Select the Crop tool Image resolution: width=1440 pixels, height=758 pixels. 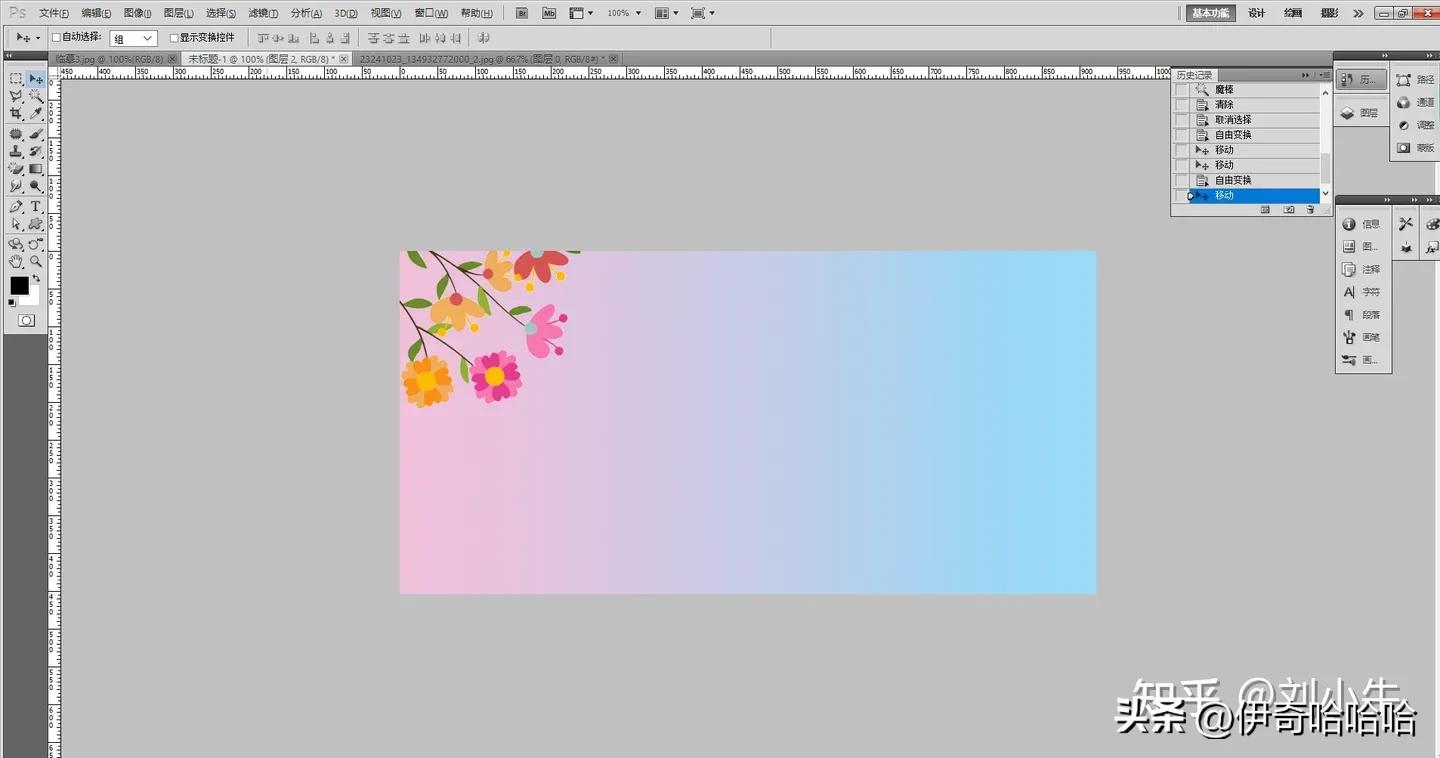(x=16, y=114)
